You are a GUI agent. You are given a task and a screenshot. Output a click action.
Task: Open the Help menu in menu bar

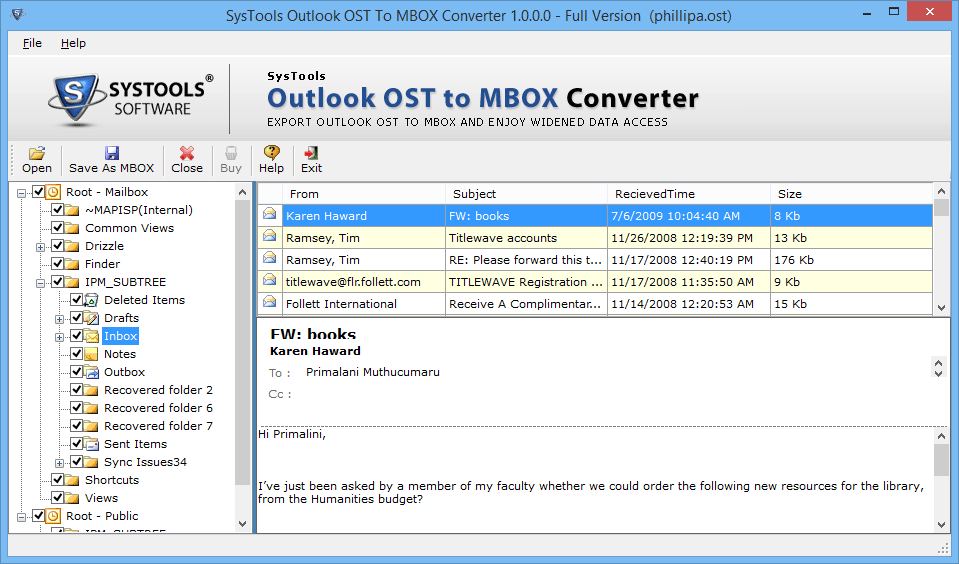(73, 43)
